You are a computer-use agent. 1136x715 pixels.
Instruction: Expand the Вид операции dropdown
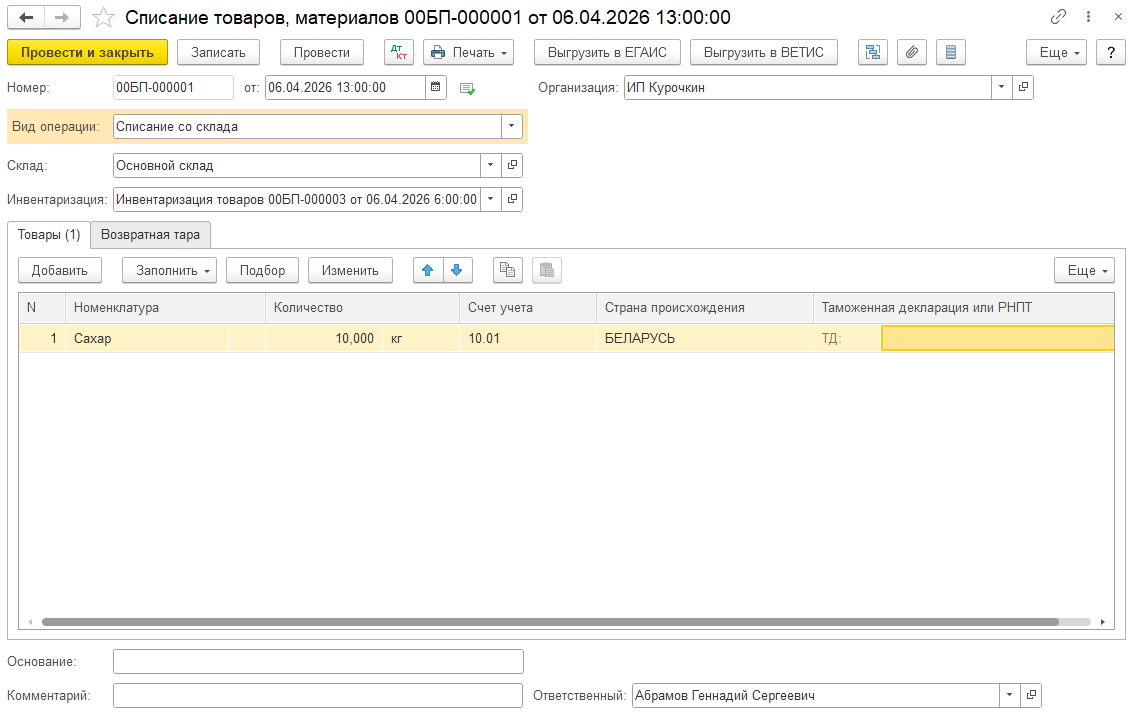click(512, 126)
